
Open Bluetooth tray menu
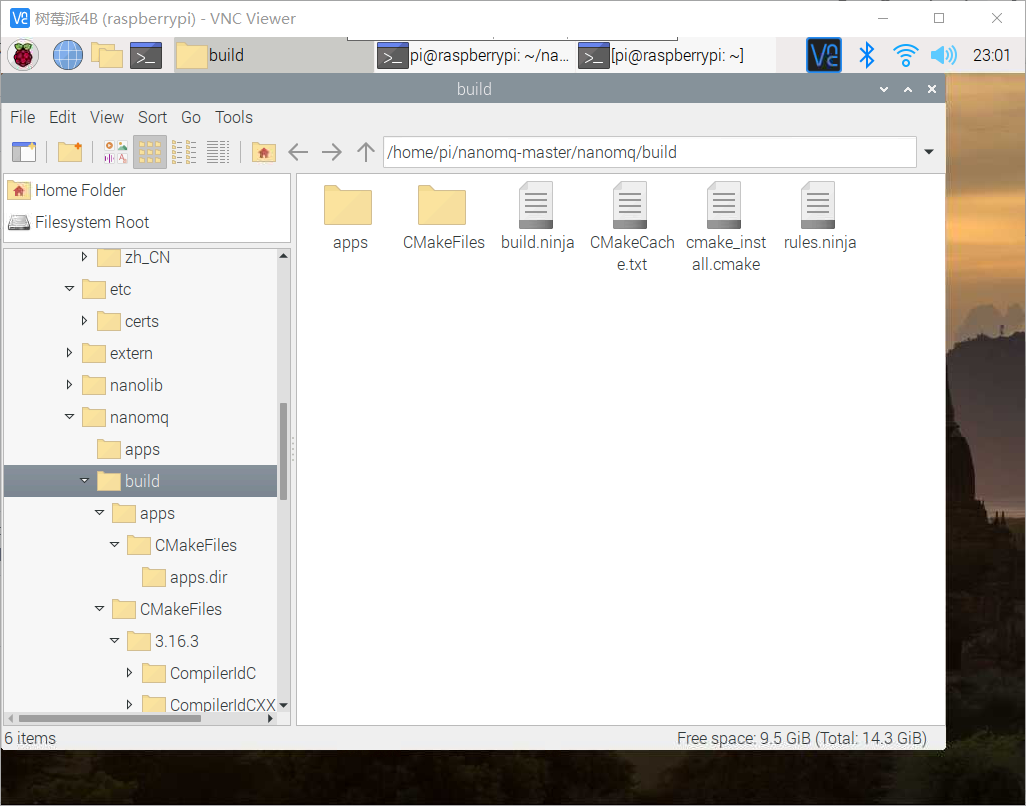point(866,55)
